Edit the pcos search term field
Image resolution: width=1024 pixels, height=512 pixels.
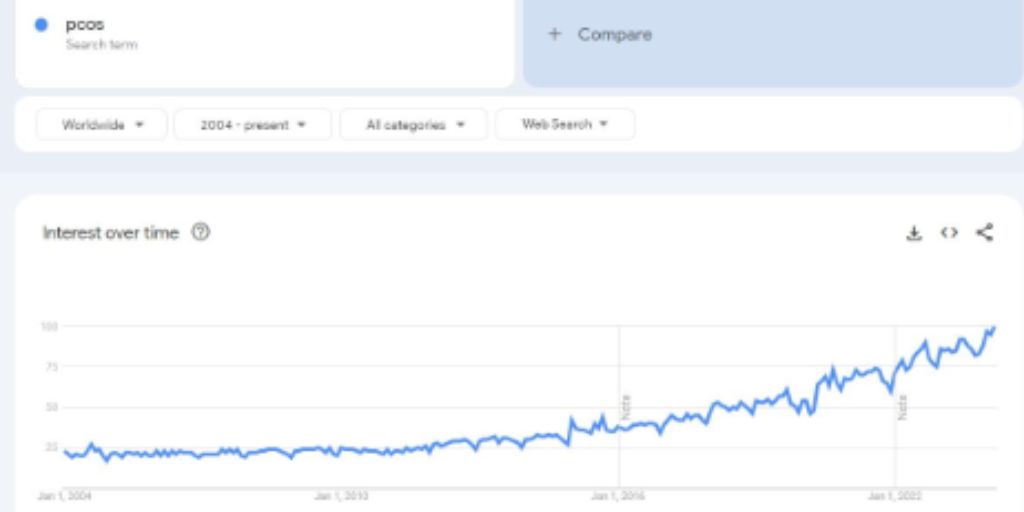(85, 25)
